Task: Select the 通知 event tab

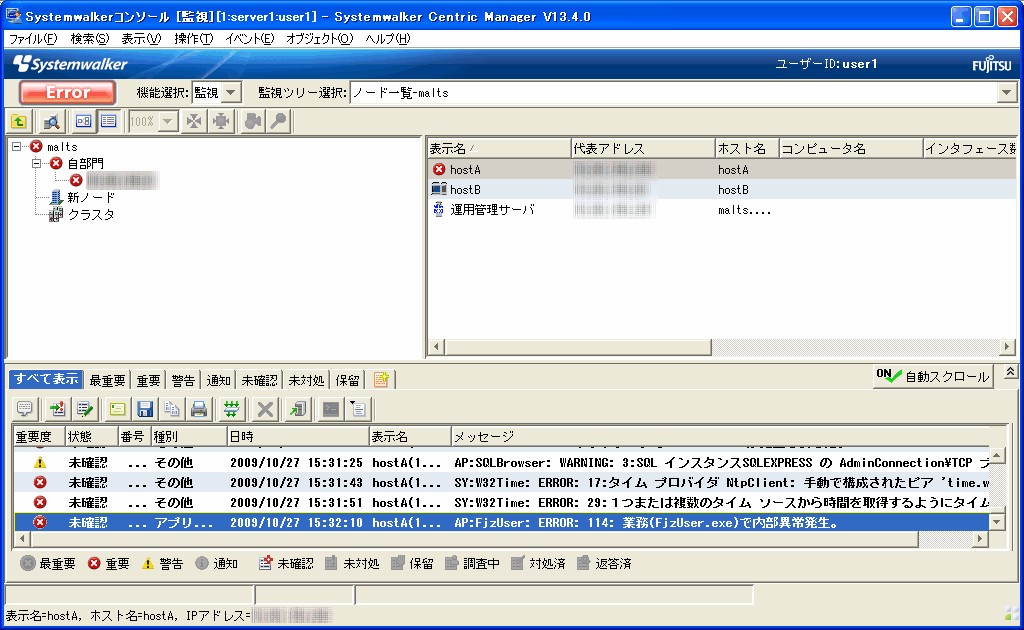Action: 218,380
